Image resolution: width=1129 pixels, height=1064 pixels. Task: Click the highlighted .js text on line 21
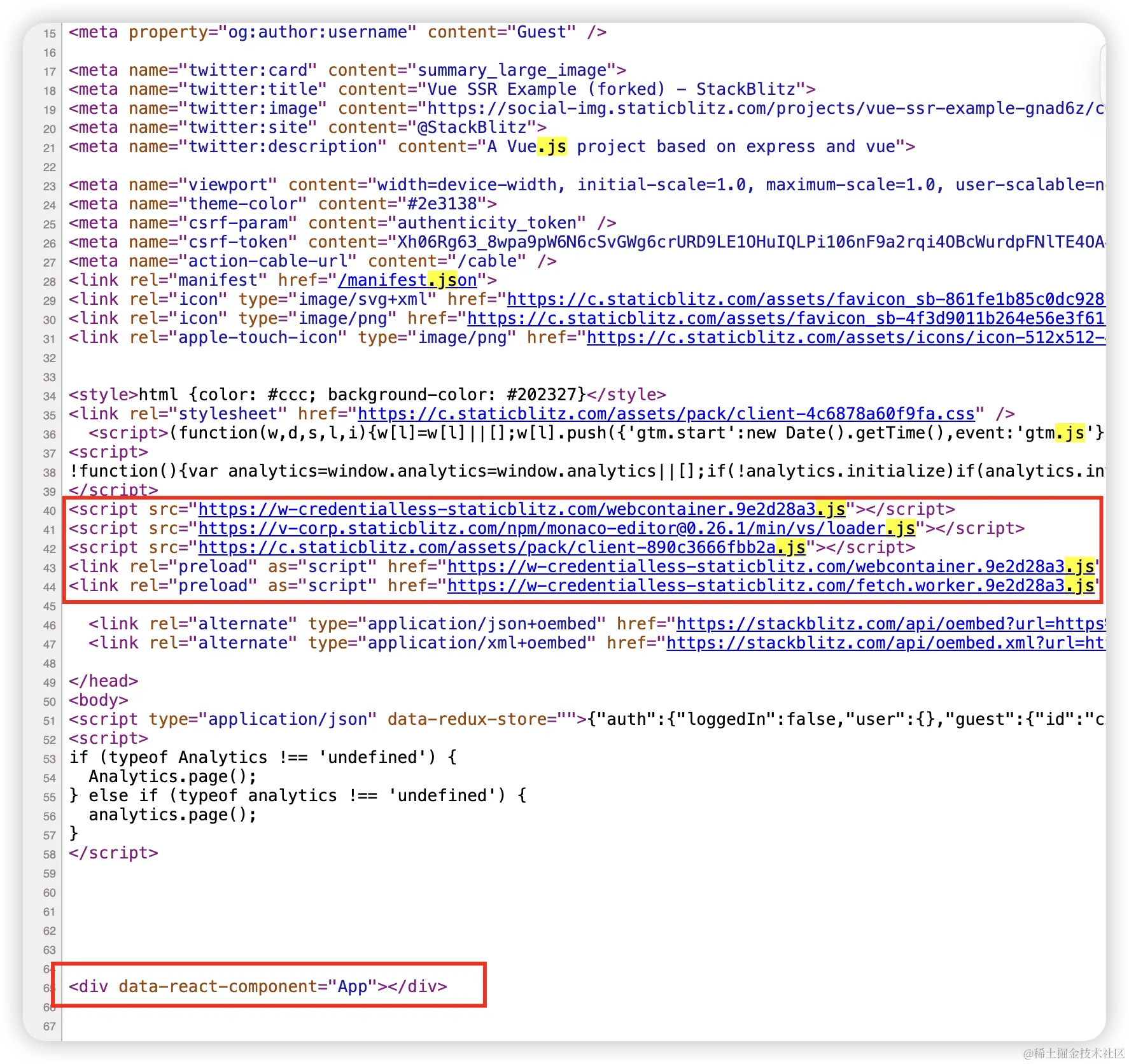coord(551,146)
